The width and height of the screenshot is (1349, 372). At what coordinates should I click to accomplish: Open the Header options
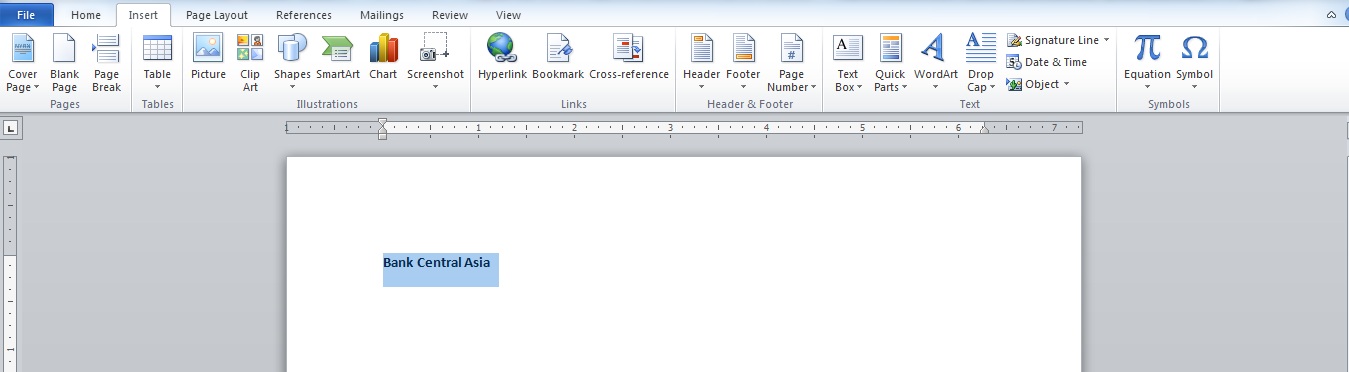pyautogui.click(x=701, y=62)
